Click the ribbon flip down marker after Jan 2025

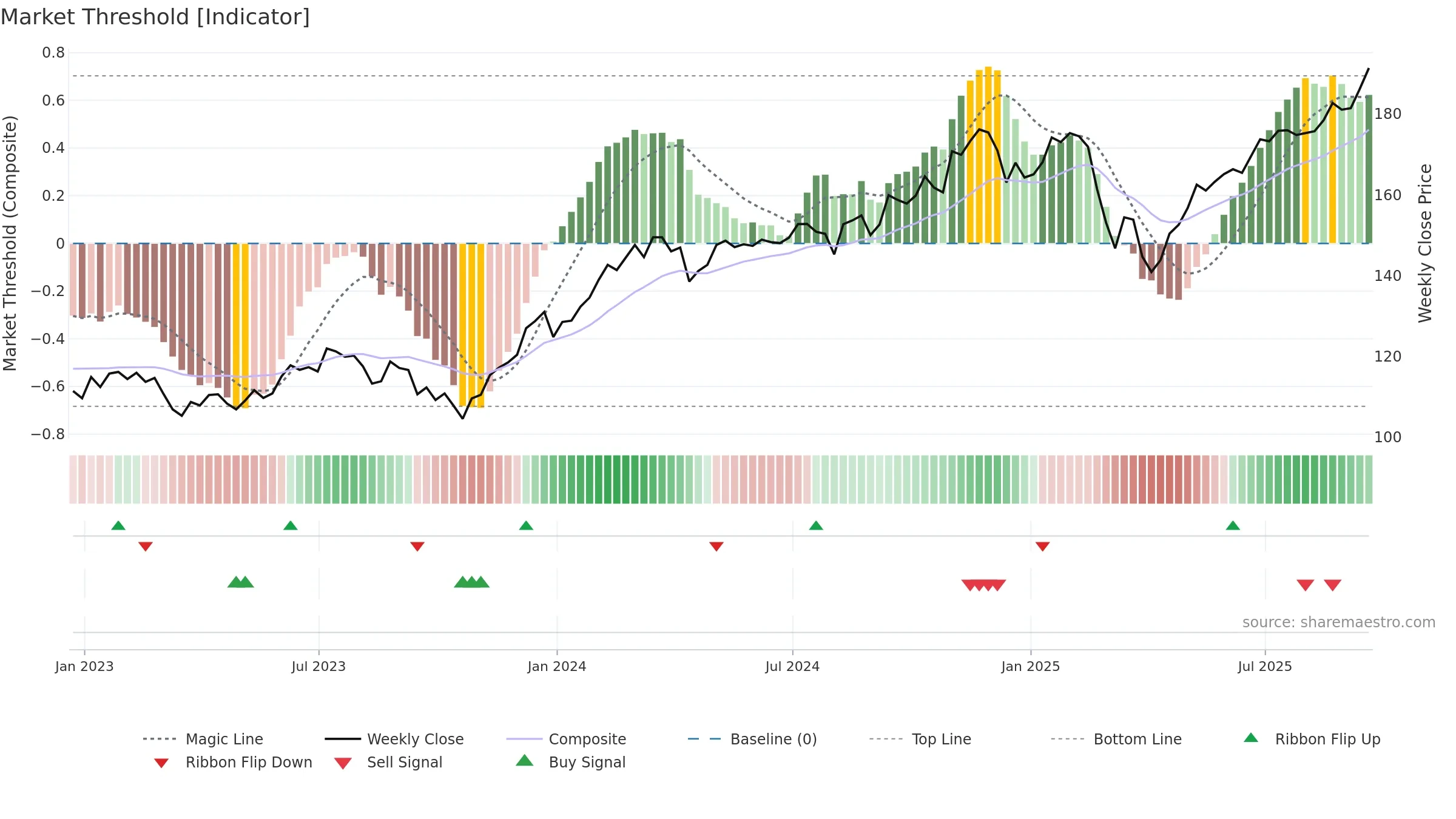point(1043,547)
